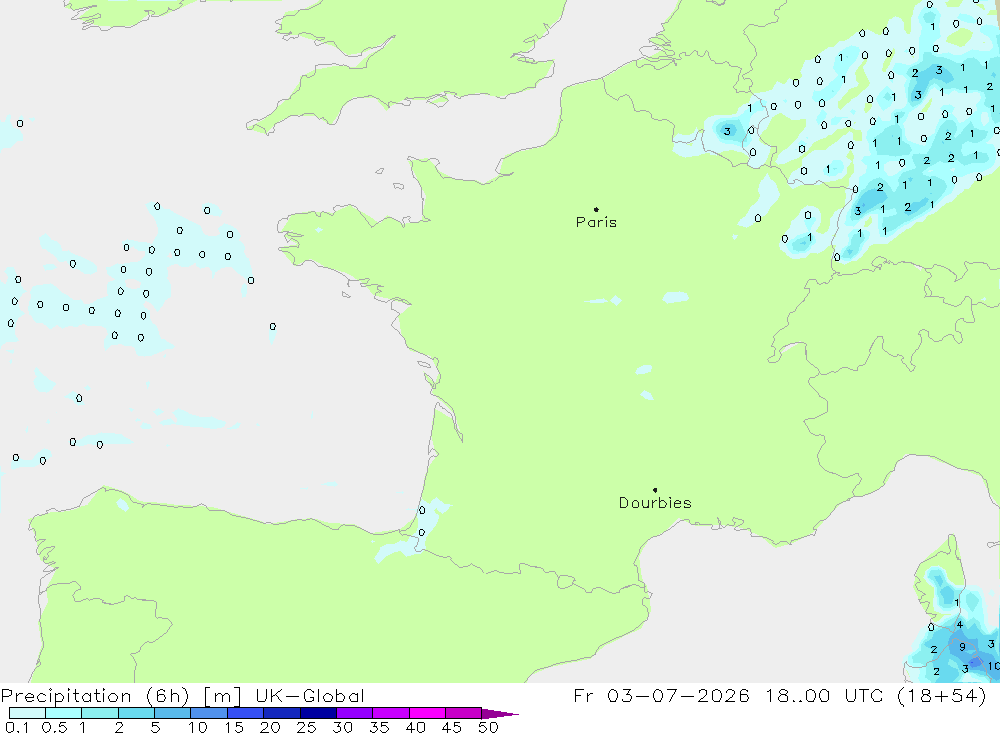Click the above-50 legend arrow tip
The height and width of the screenshot is (733, 1000).
point(499,714)
